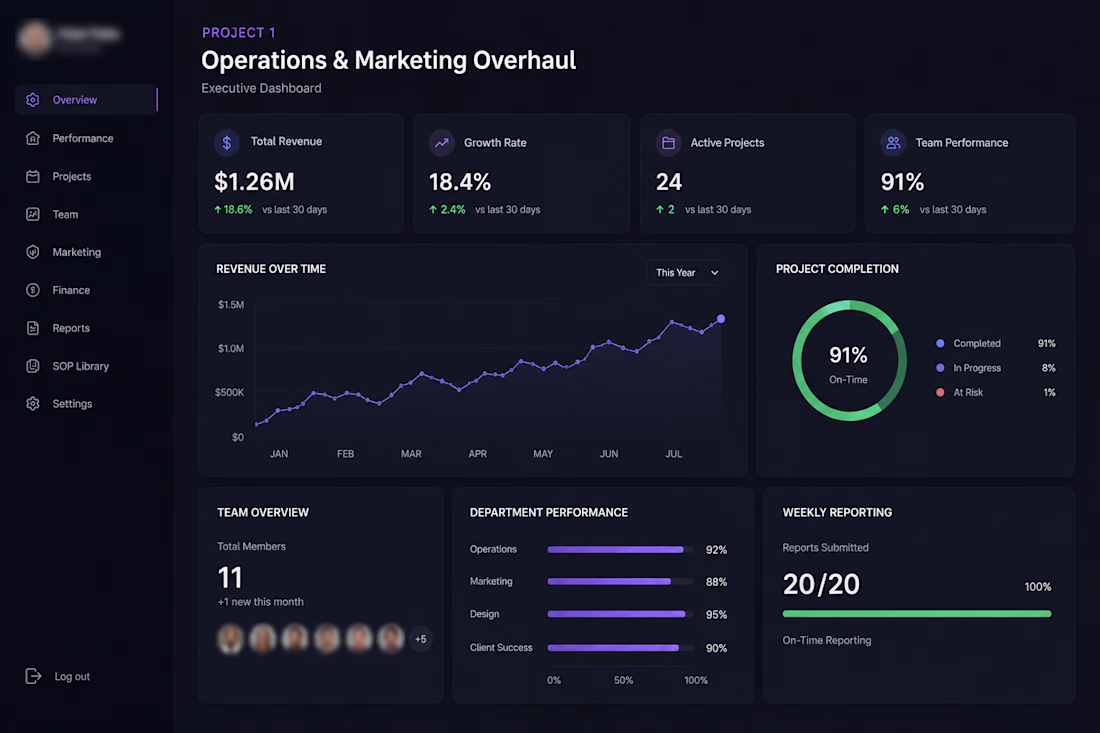Click the green up arrow beside 6%
Viewport: 1100px width, 733px height.
pyautogui.click(x=885, y=210)
